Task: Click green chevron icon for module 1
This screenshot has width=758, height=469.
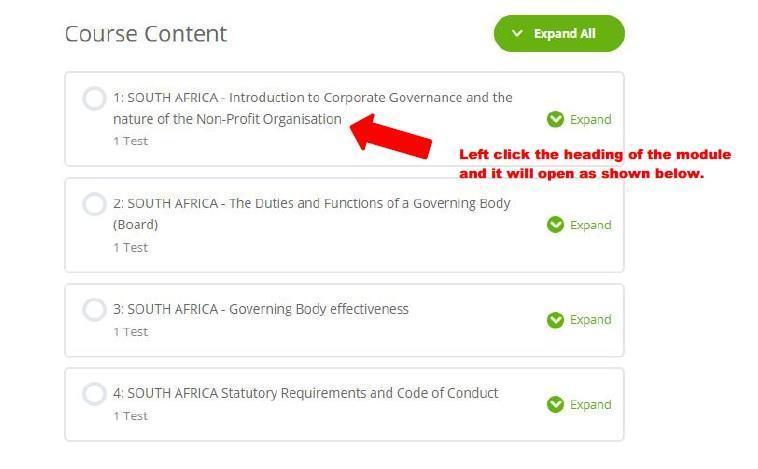Action: click(x=555, y=119)
